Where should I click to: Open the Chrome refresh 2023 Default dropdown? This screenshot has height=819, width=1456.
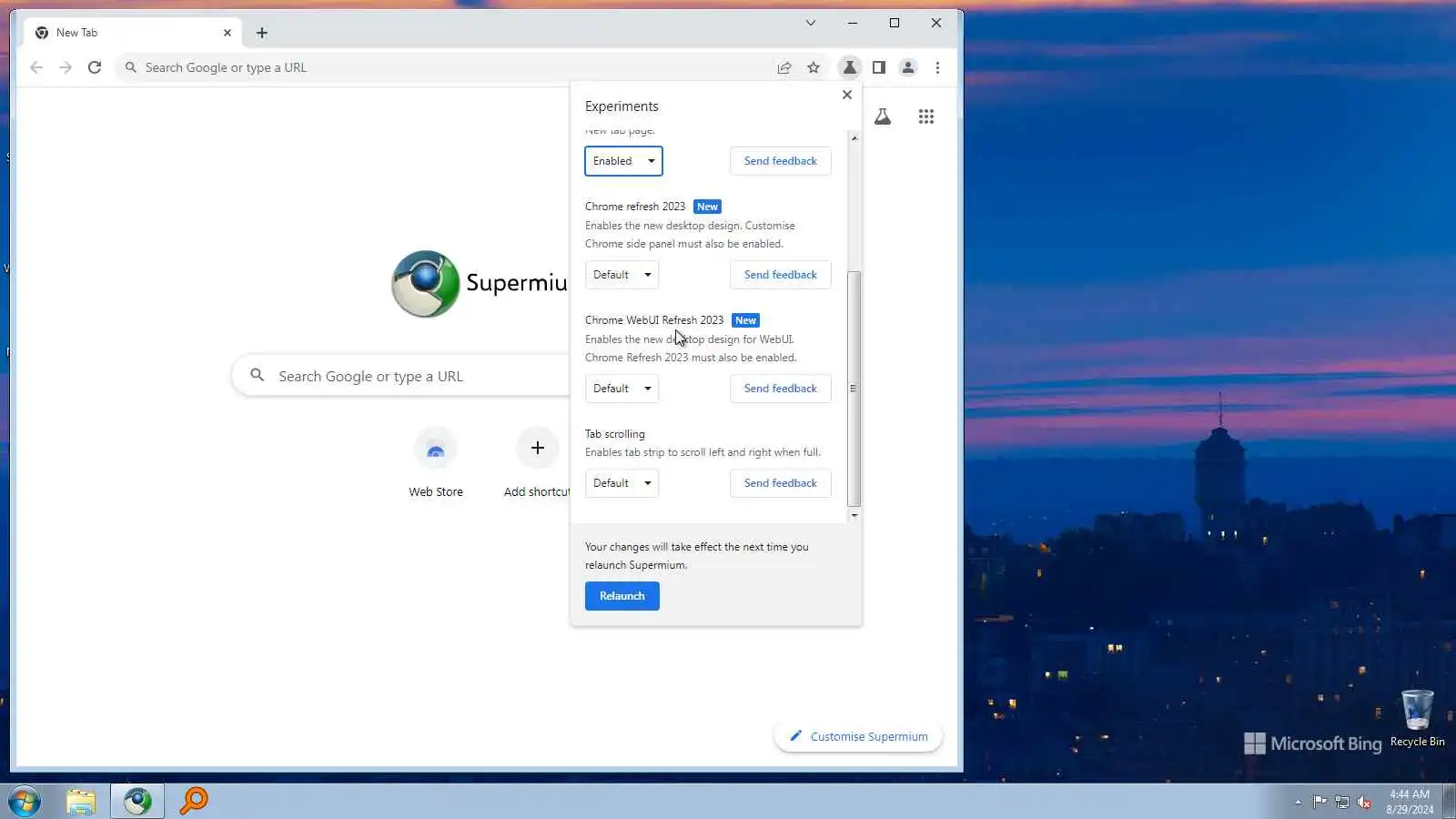coord(622,275)
